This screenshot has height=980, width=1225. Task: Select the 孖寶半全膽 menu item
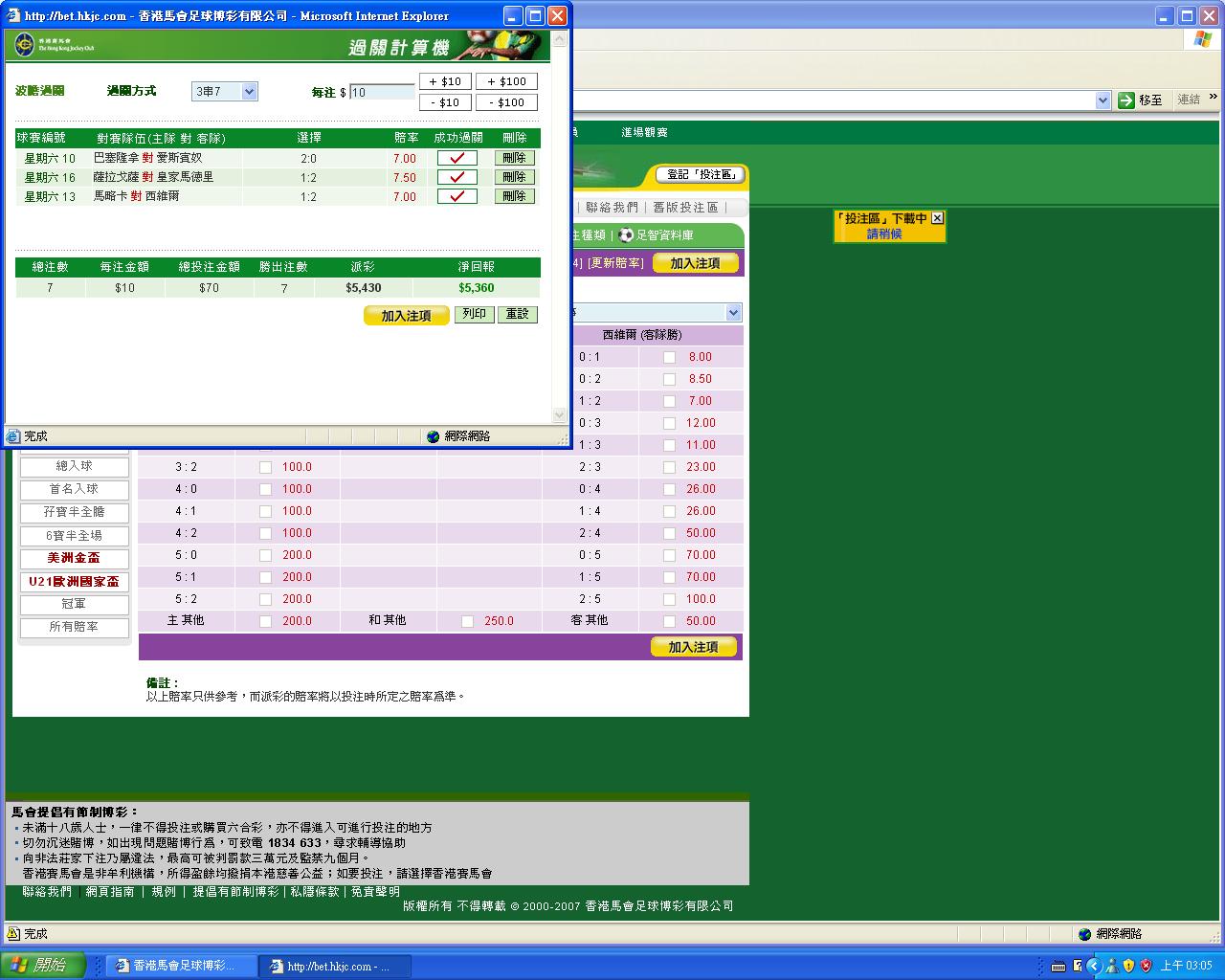point(75,512)
